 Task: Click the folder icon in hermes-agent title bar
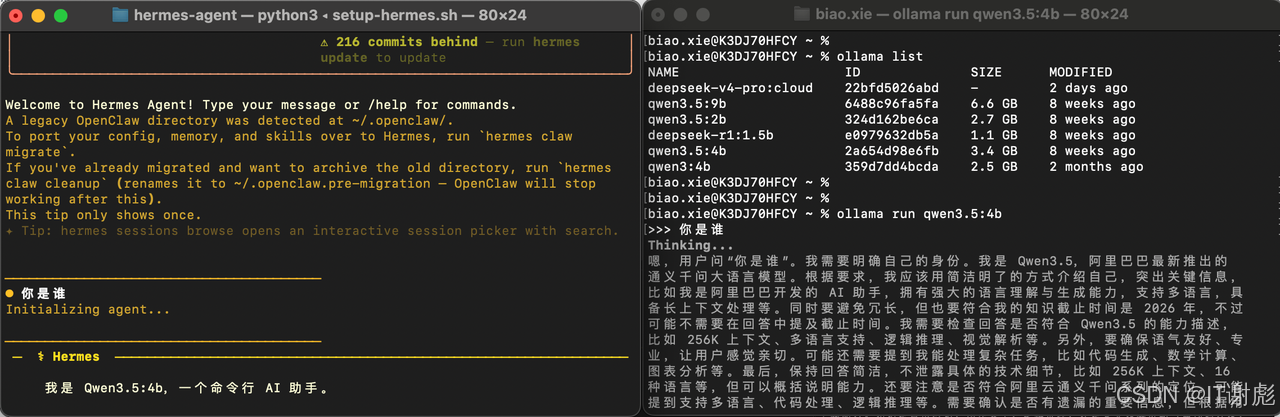point(120,15)
